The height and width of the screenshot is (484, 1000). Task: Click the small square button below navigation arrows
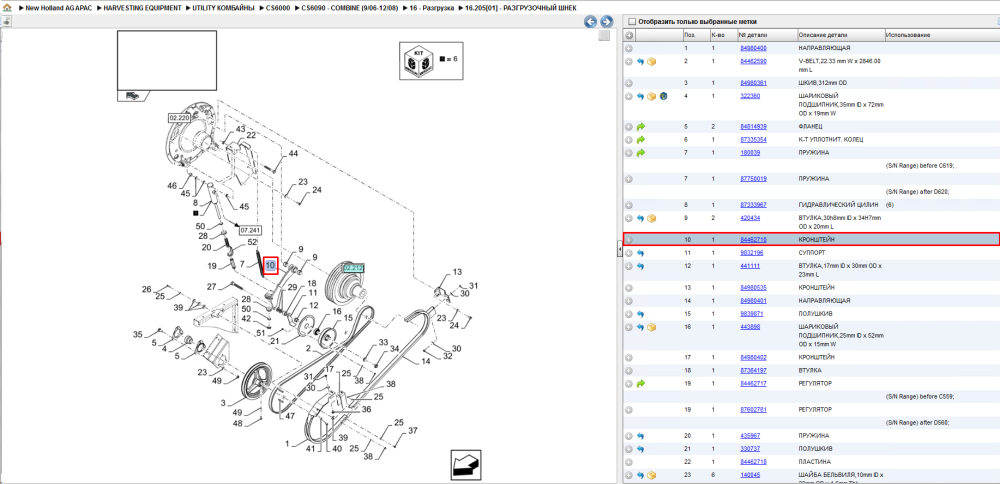pos(604,36)
